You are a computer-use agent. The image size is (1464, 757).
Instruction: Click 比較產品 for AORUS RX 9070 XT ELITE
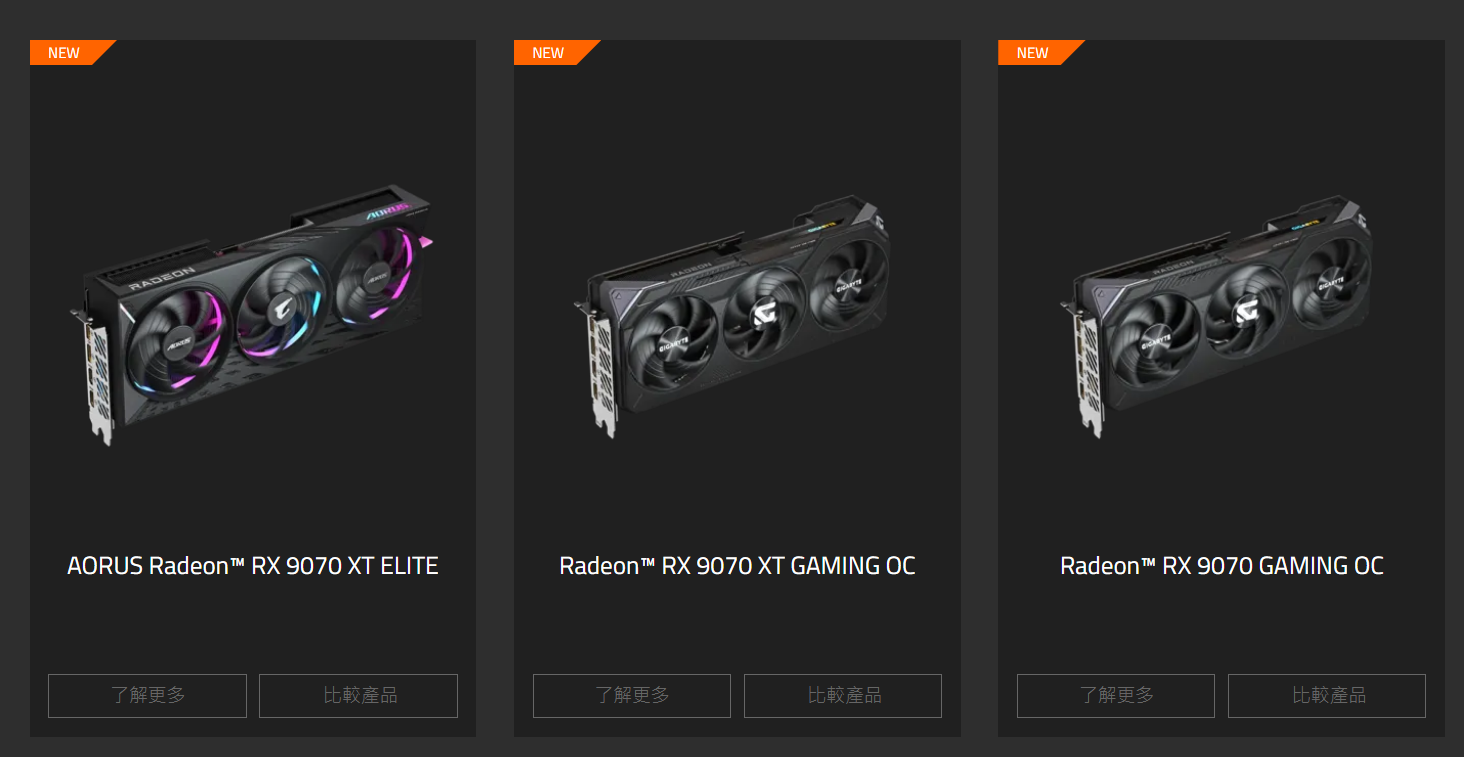pyautogui.click(x=359, y=696)
